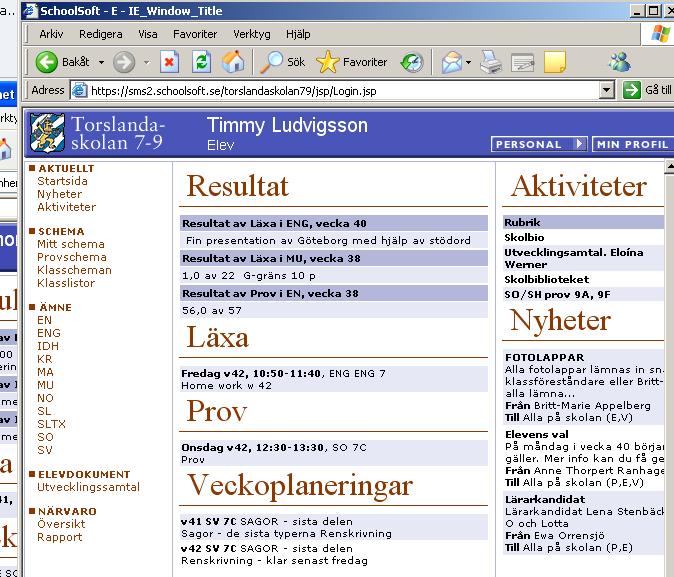Open Skolbiblioteket activity entry

pos(546,279)
